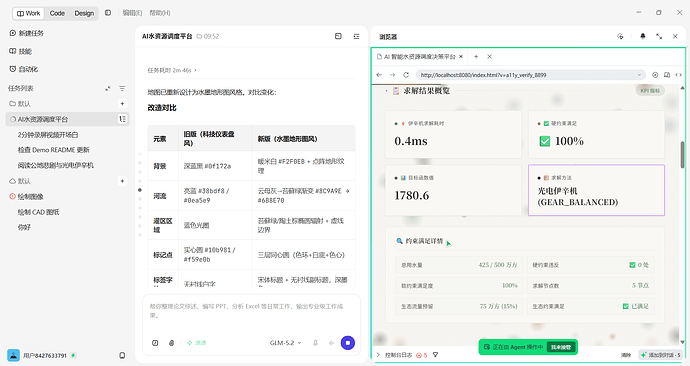Switch to the Work mode tab
690x366 pixels.
pos(28,13)
